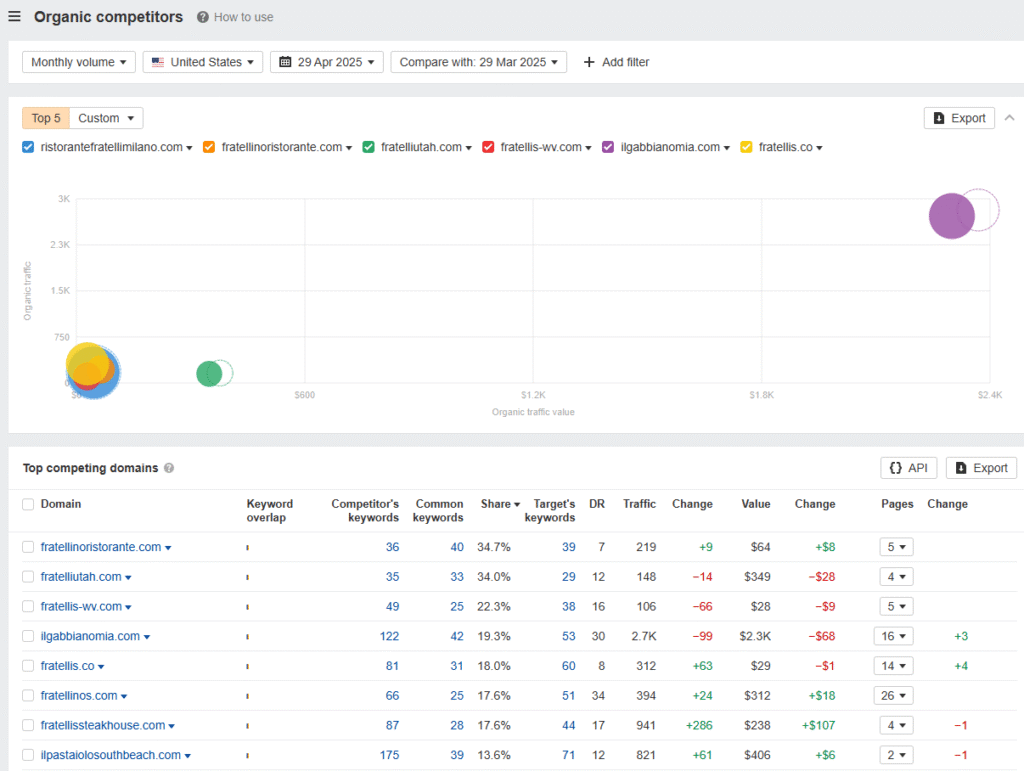Click the United States flag icon

(157, 61)
